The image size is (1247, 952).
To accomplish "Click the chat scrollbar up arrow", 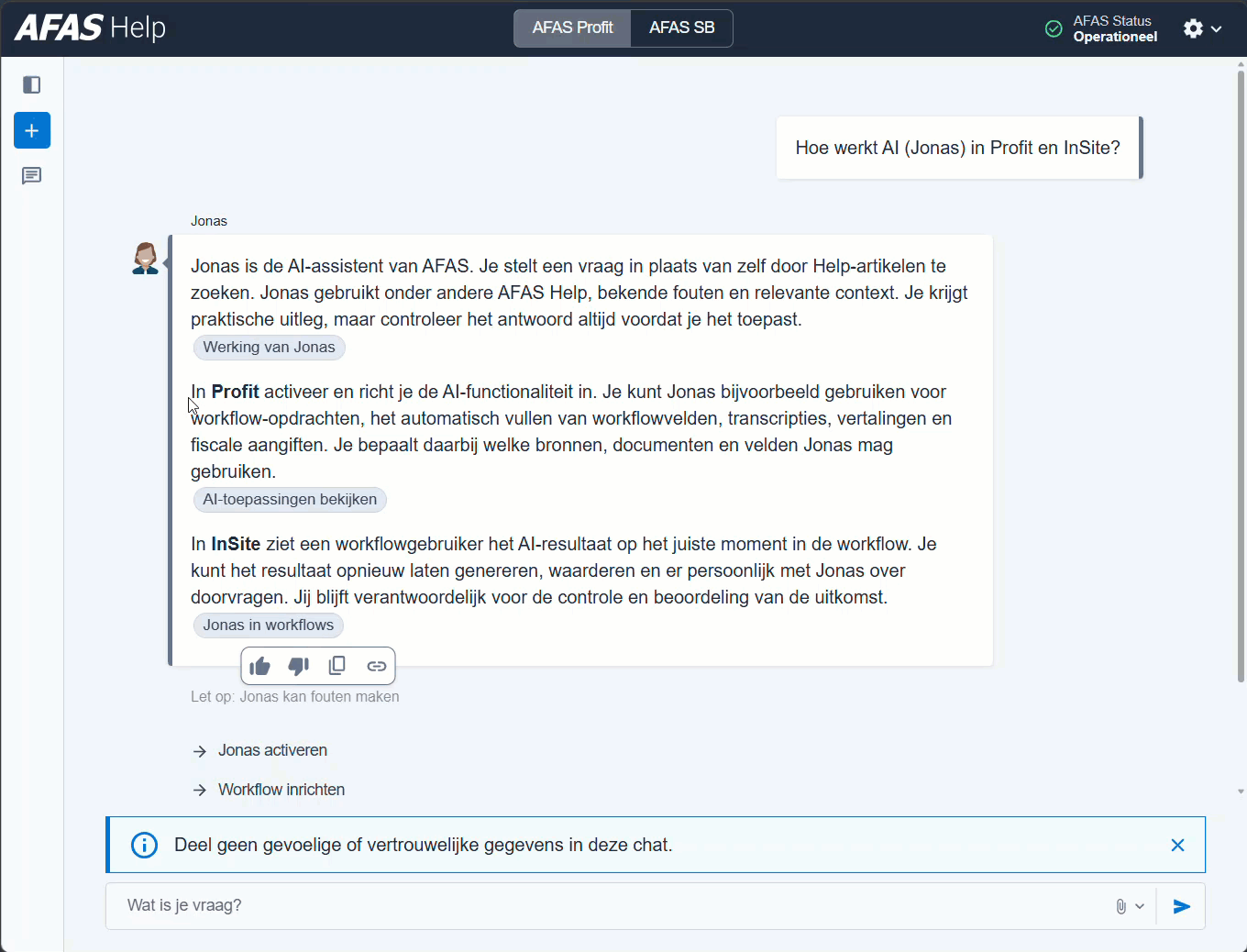I will pyautogui.click(x=1241, y=64).
